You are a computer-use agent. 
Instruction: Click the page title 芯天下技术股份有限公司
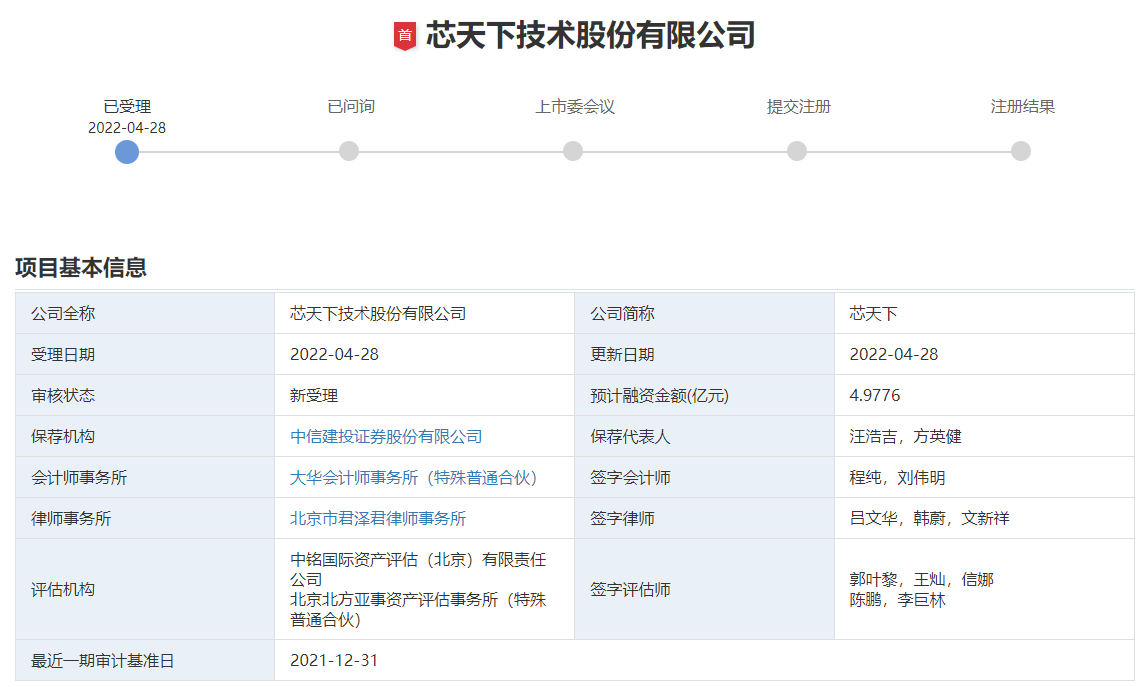(591, 35)
